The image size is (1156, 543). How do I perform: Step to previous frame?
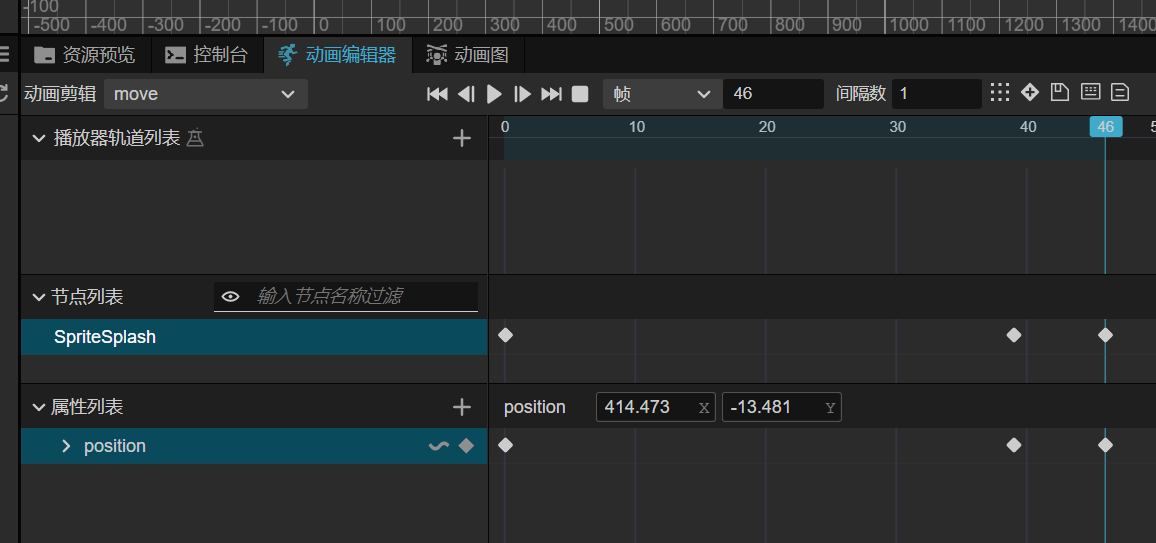466,94
